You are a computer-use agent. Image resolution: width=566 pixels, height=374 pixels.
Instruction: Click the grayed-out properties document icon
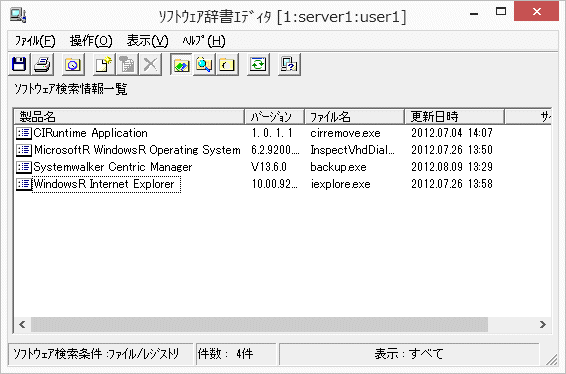127,65
